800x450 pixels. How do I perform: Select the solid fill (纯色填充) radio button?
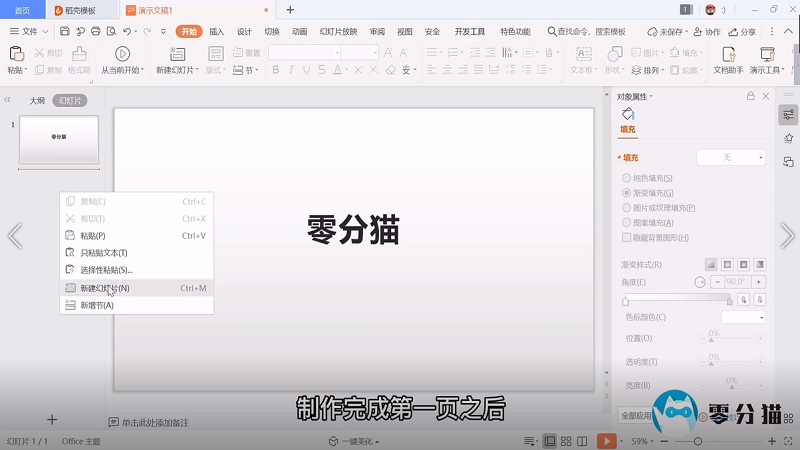pos(627,178)
